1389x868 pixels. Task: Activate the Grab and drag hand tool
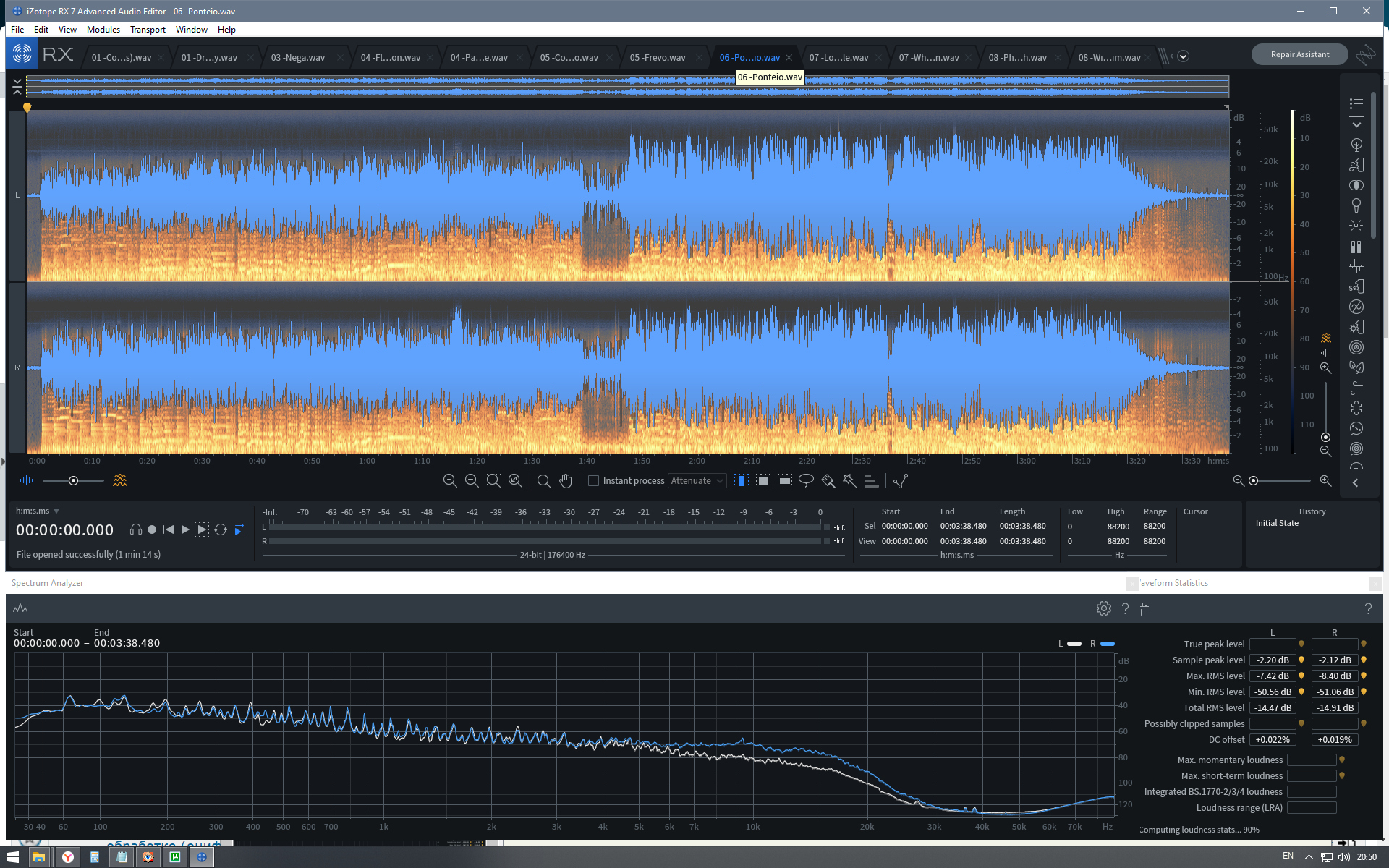(566, 481)
